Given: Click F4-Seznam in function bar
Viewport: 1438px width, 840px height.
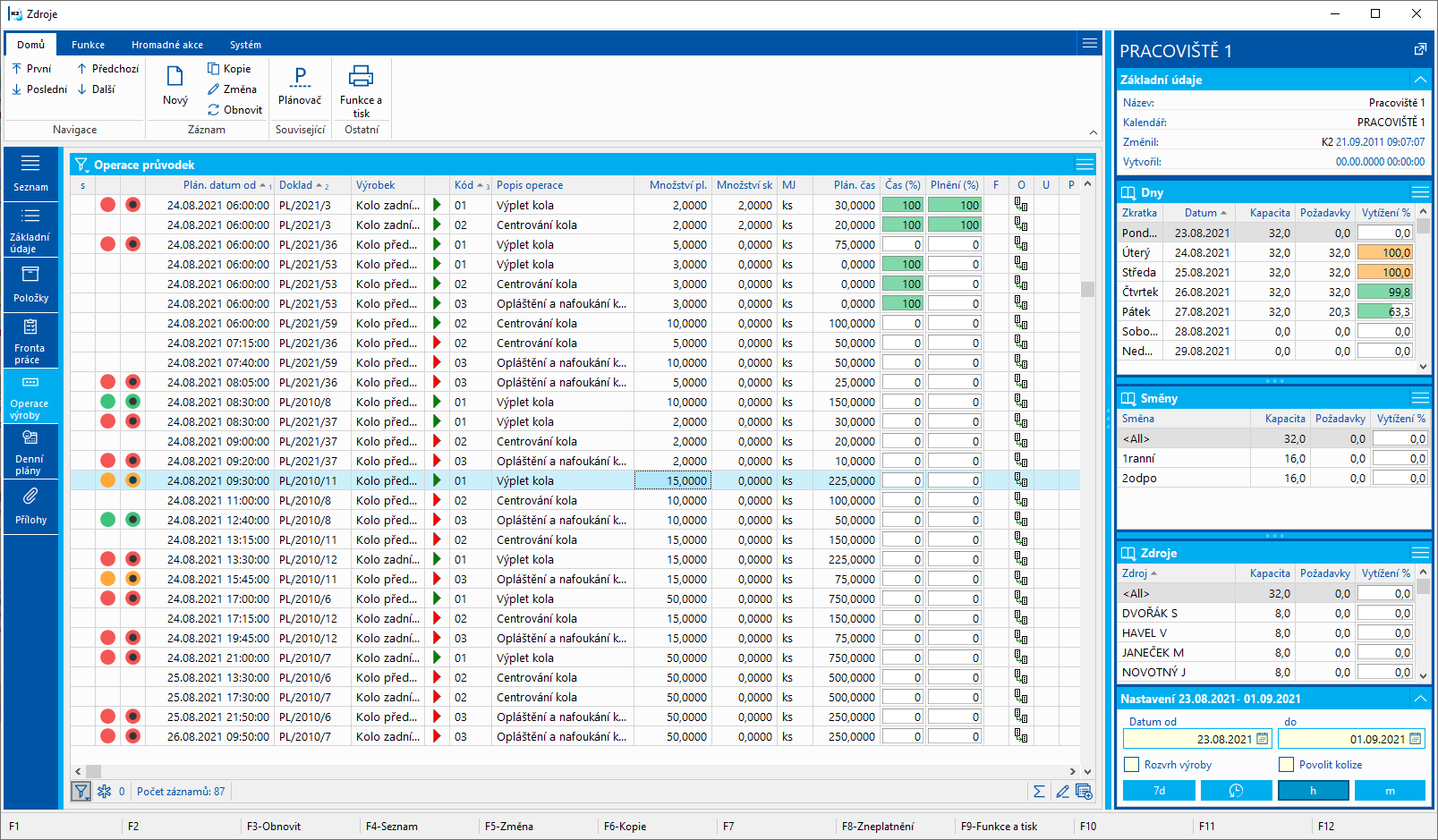Looking at the screenshot, I should (392, 827).
